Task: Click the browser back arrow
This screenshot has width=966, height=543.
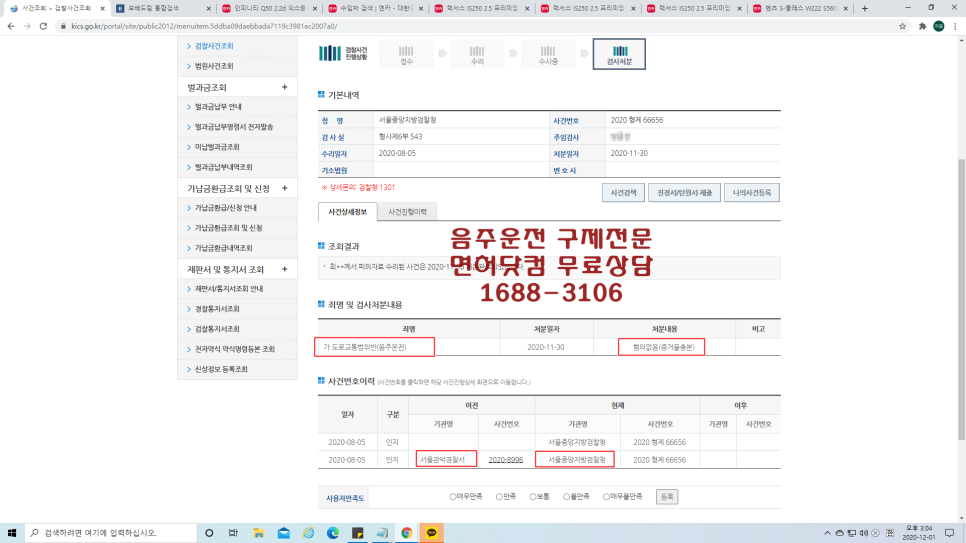Action: 9,26
